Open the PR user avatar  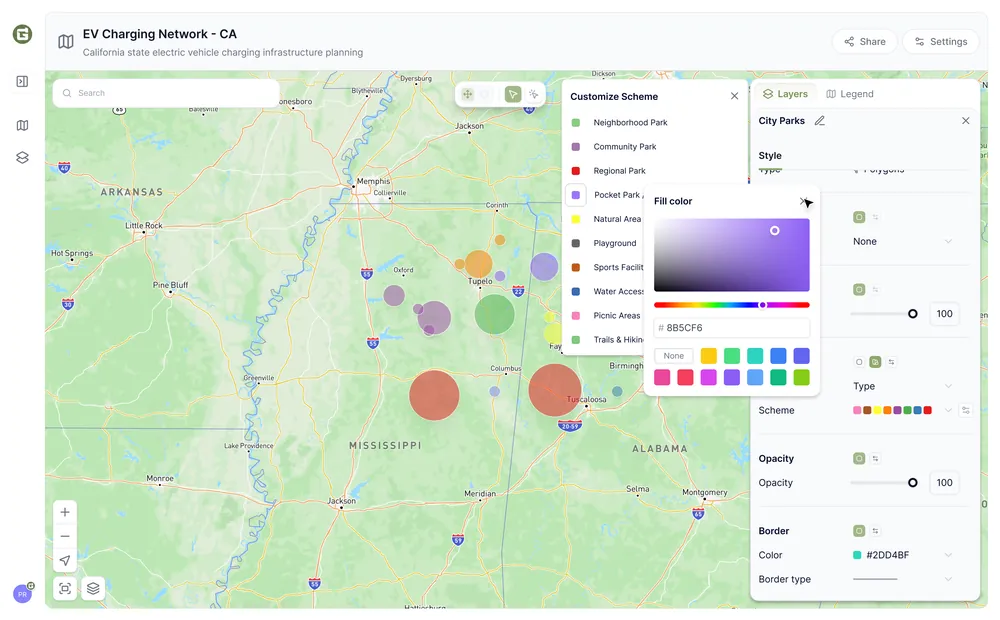(22, 594)
